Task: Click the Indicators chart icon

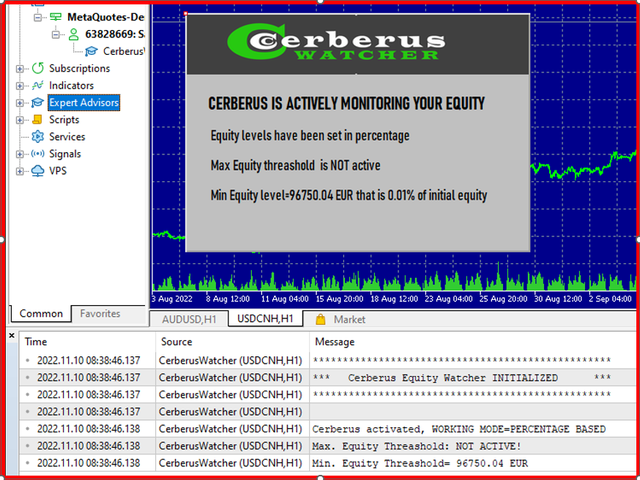Action: pyautogui.click(x=38, y=85)
